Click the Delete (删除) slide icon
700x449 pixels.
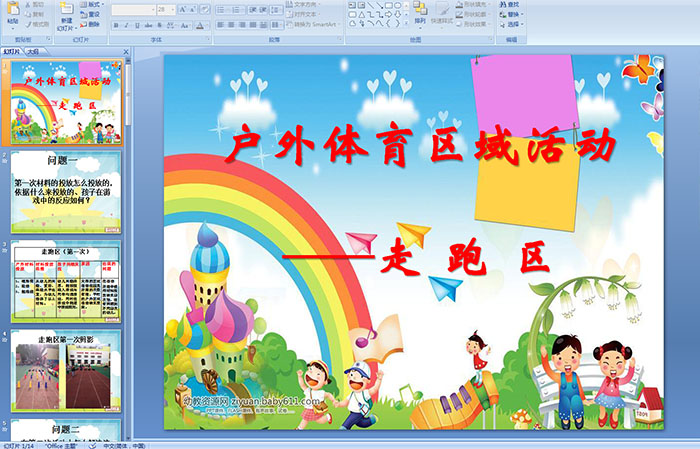[x=83, y=25]
